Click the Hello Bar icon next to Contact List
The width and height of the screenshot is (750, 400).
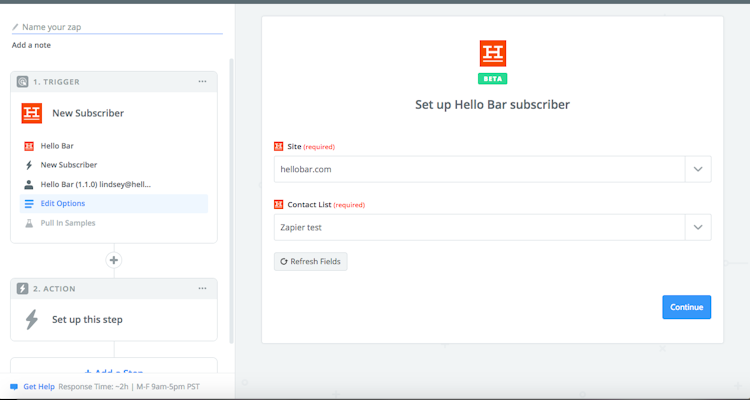[278, 205]
